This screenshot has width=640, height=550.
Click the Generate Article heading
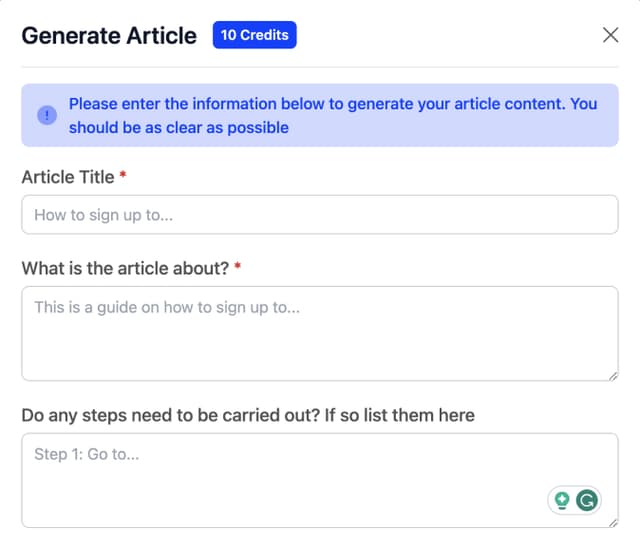coord(109,35)
